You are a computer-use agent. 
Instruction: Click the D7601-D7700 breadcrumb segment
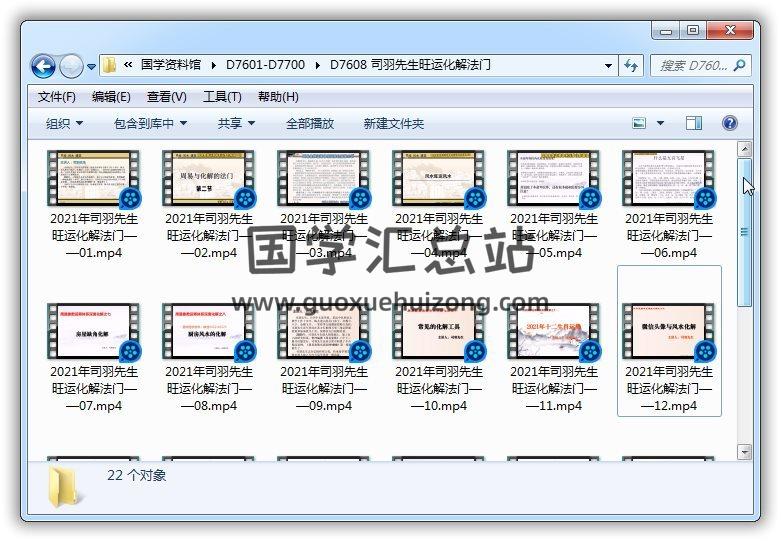[x=265, y=66]
